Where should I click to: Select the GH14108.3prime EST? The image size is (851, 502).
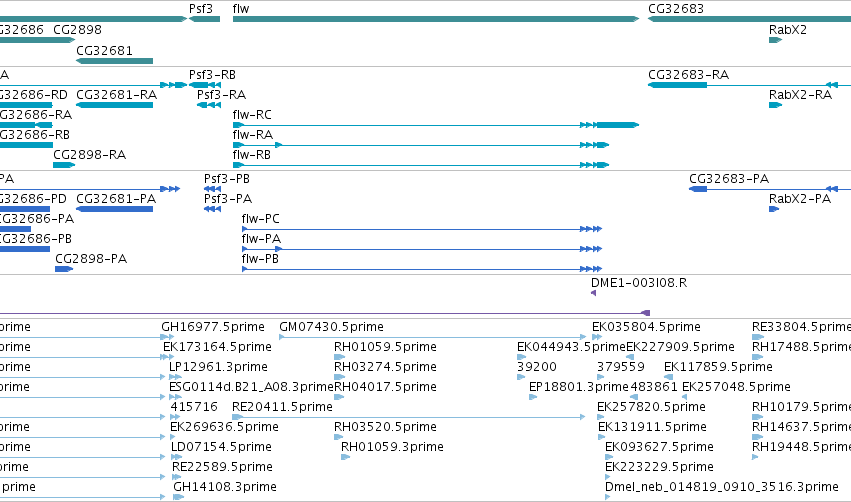coord(225,487)
